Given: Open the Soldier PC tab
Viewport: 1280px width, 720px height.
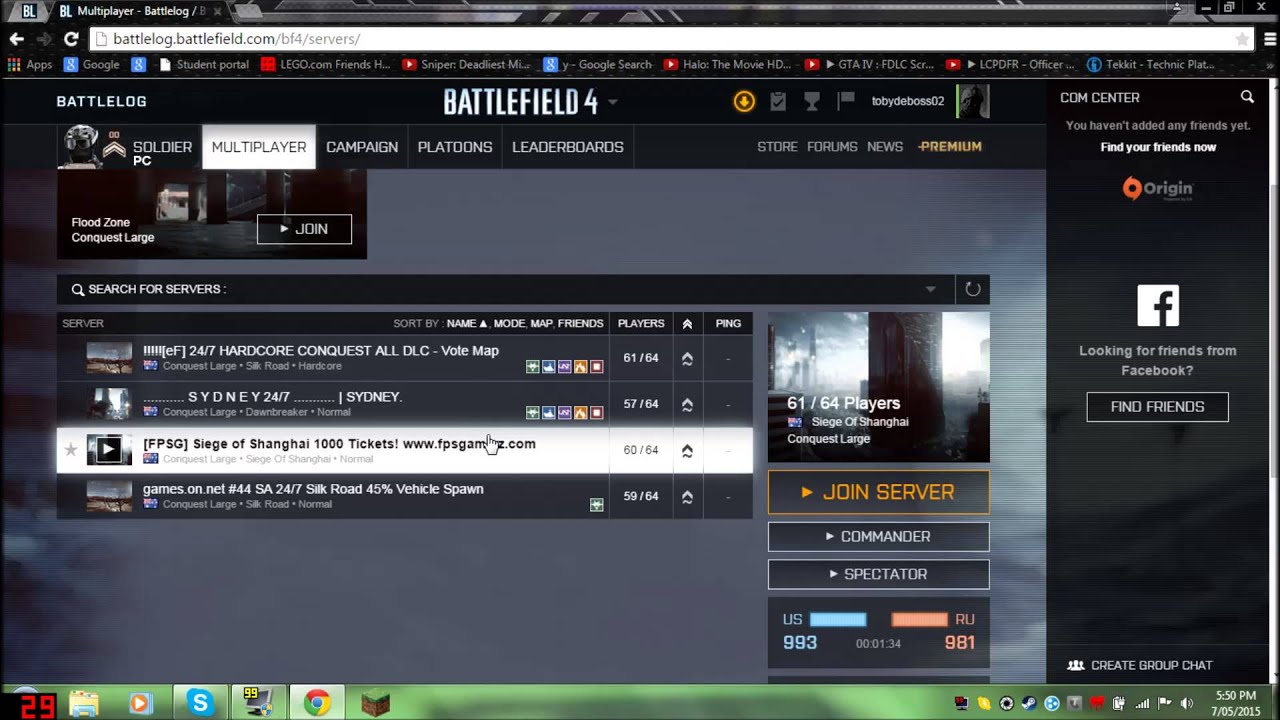Looking at the screenshot, I should click(129, 147).
